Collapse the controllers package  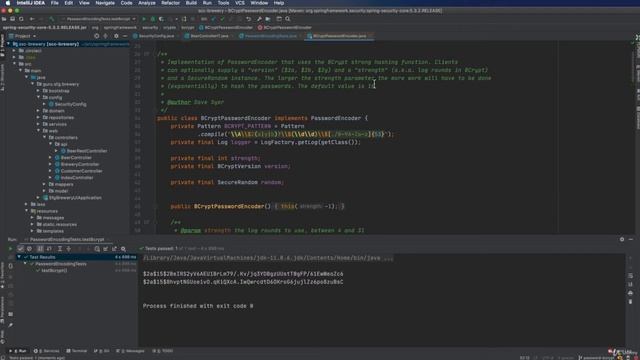coord(45,138)
